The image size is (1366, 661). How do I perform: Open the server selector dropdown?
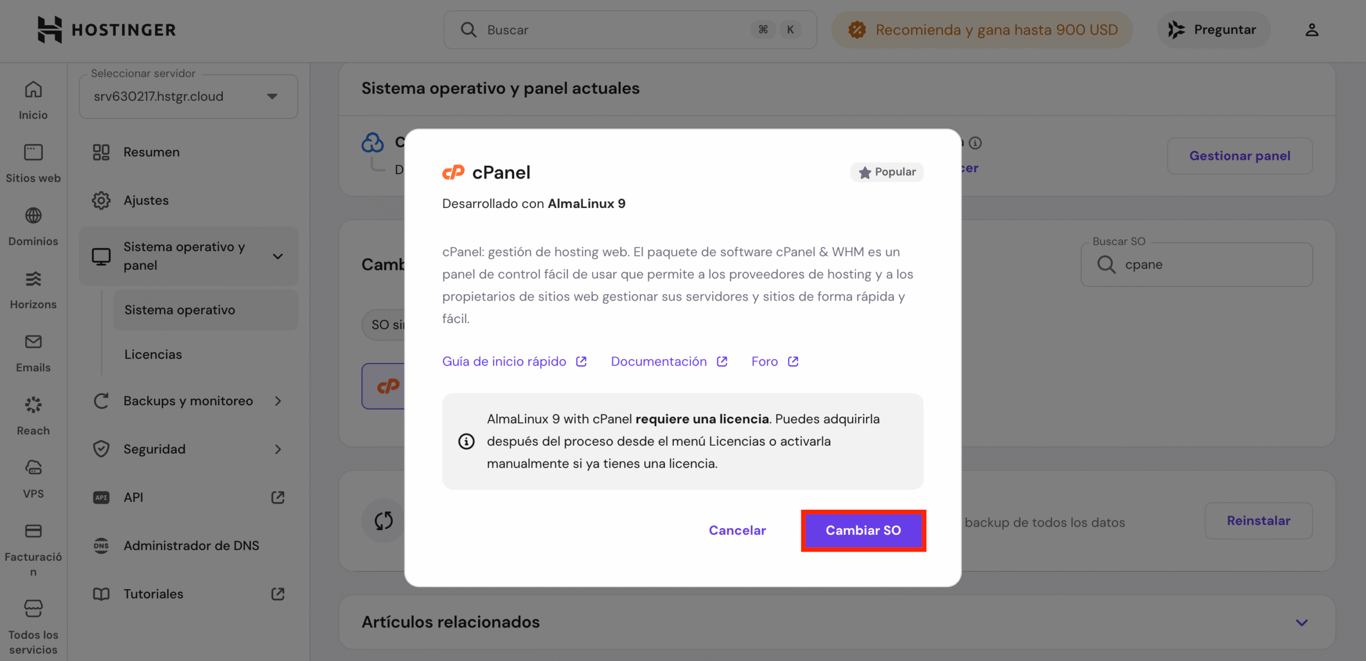pos(188,96)
